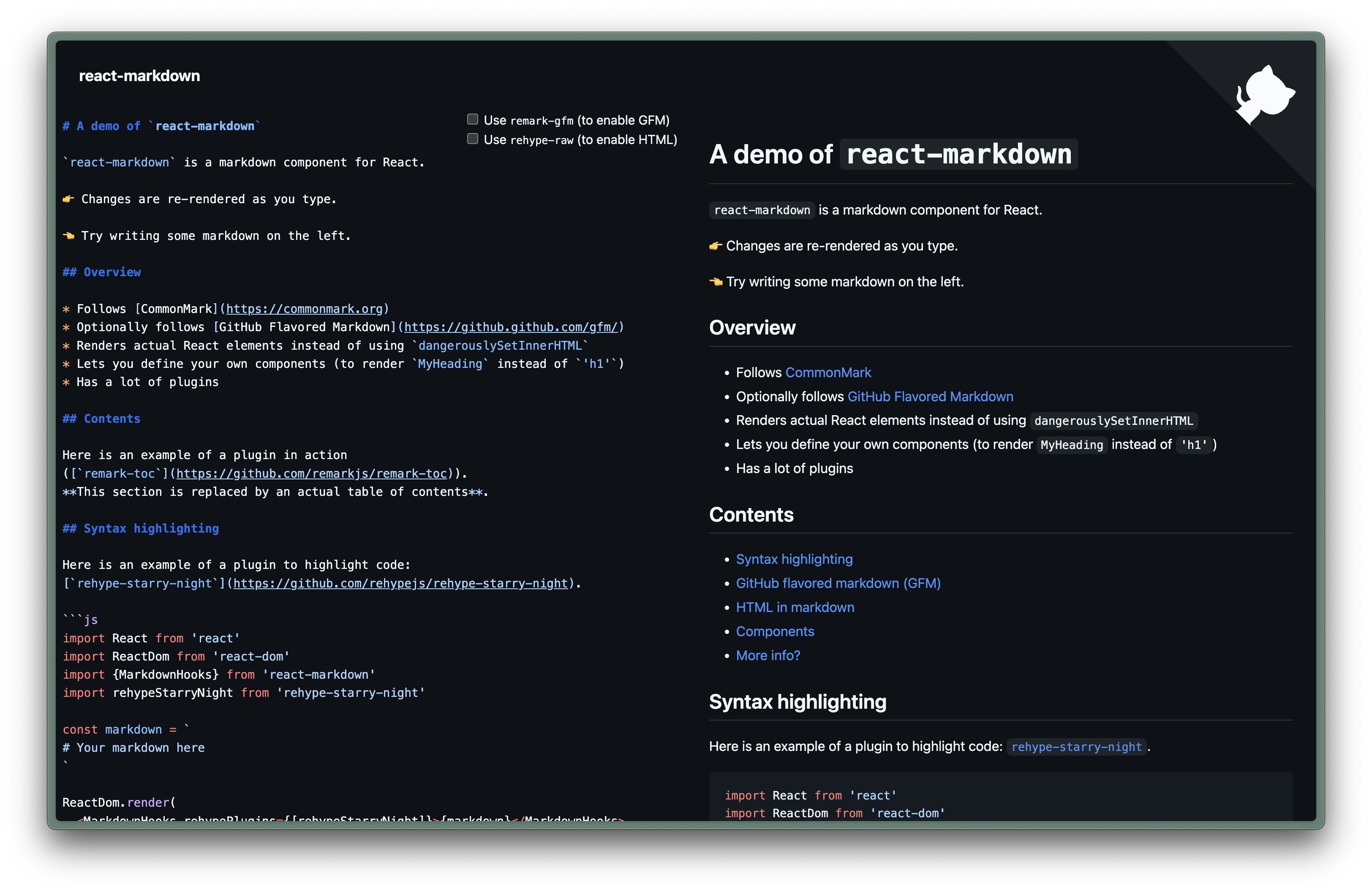Click the github.github.com/gfm URL in editor
The height and width of the screenshot is (892, 1372).
(510, 327)
